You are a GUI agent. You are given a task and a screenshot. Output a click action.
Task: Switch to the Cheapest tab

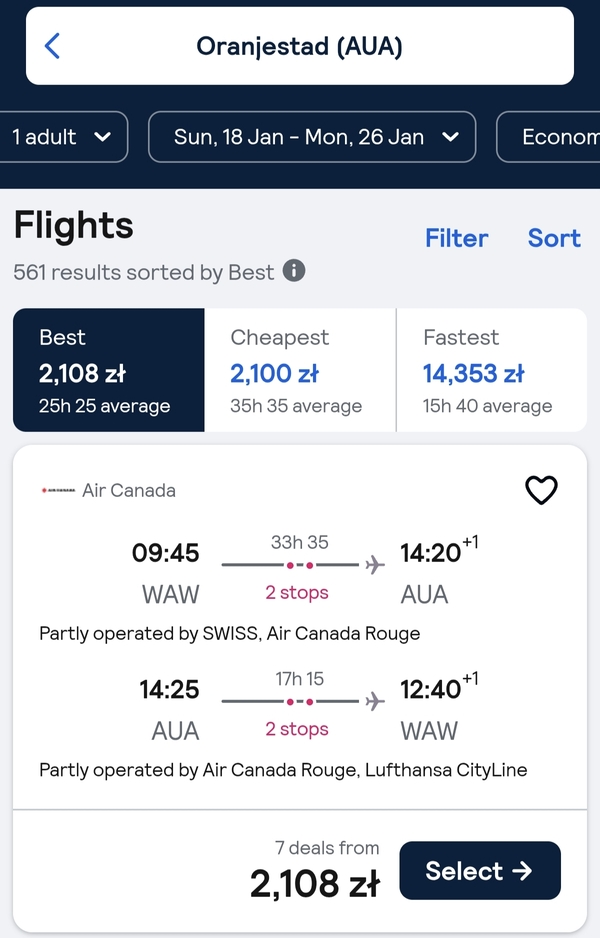pos(300,370)
